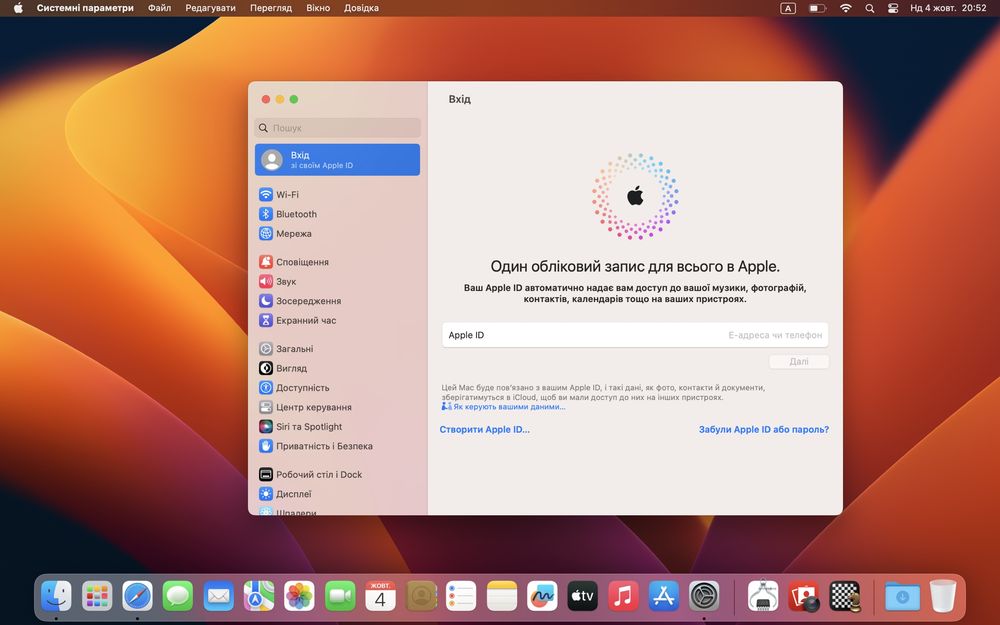Open the Apple menu
The width and height of the screenshot is (1000, 625).
coord(18,8)
